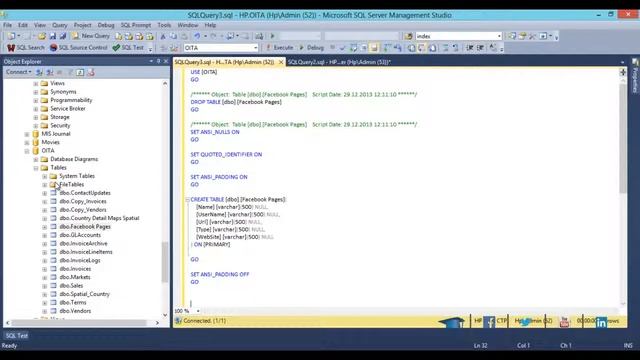Image resolution: width=640 pixels, height=360 pixels.
Task: Click Connect Object Explorer icon
Action: point(39,72)
